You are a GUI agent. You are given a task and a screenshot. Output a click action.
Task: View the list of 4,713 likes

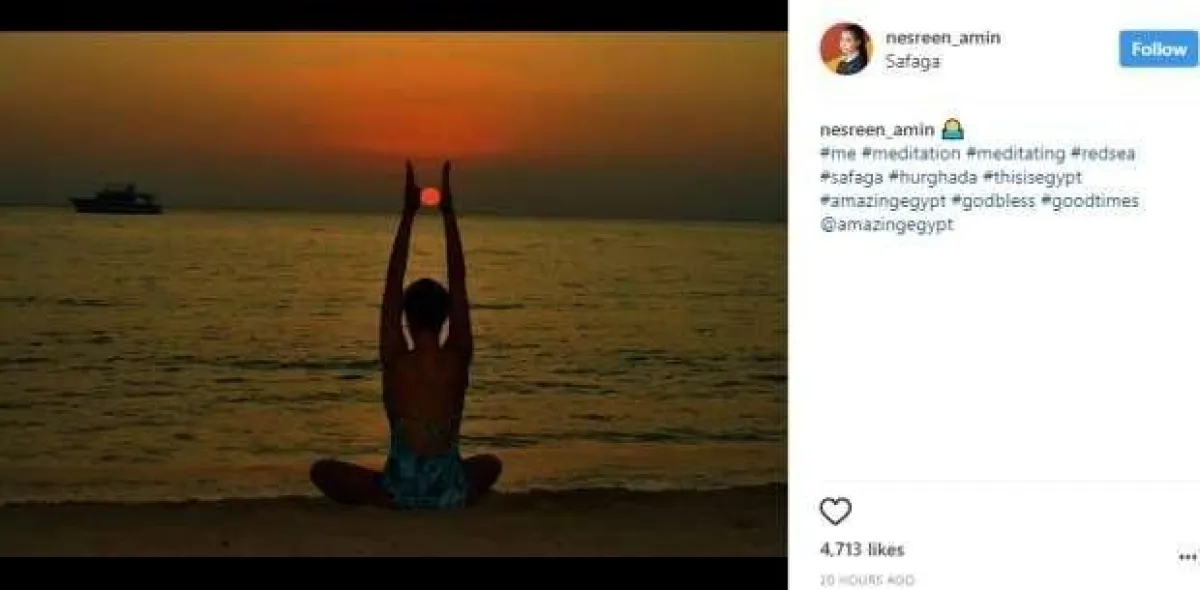click(x=861, y=550)
